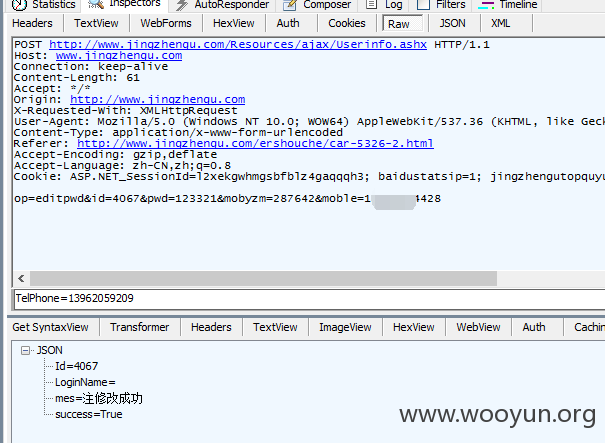Open the Filters tab
Image resolution: width=605 pixels, height=443 pixels.
pyautogui.click(x=443, y=5)
